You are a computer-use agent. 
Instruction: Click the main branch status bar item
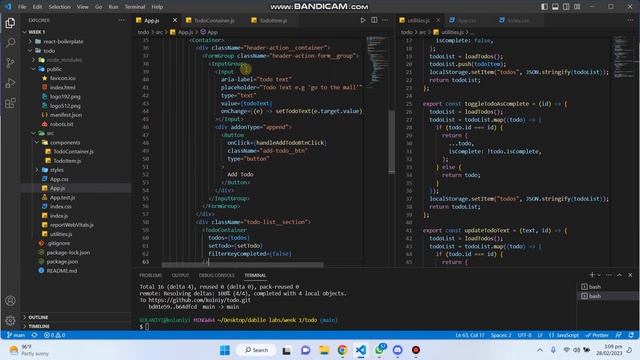(x=16, y=335)
